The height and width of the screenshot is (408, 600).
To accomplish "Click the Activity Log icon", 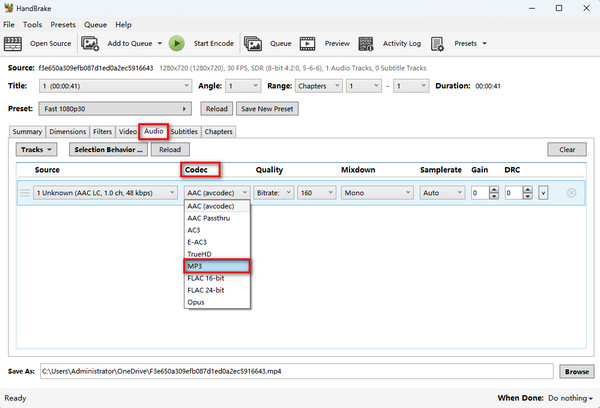I will point(365,44).
